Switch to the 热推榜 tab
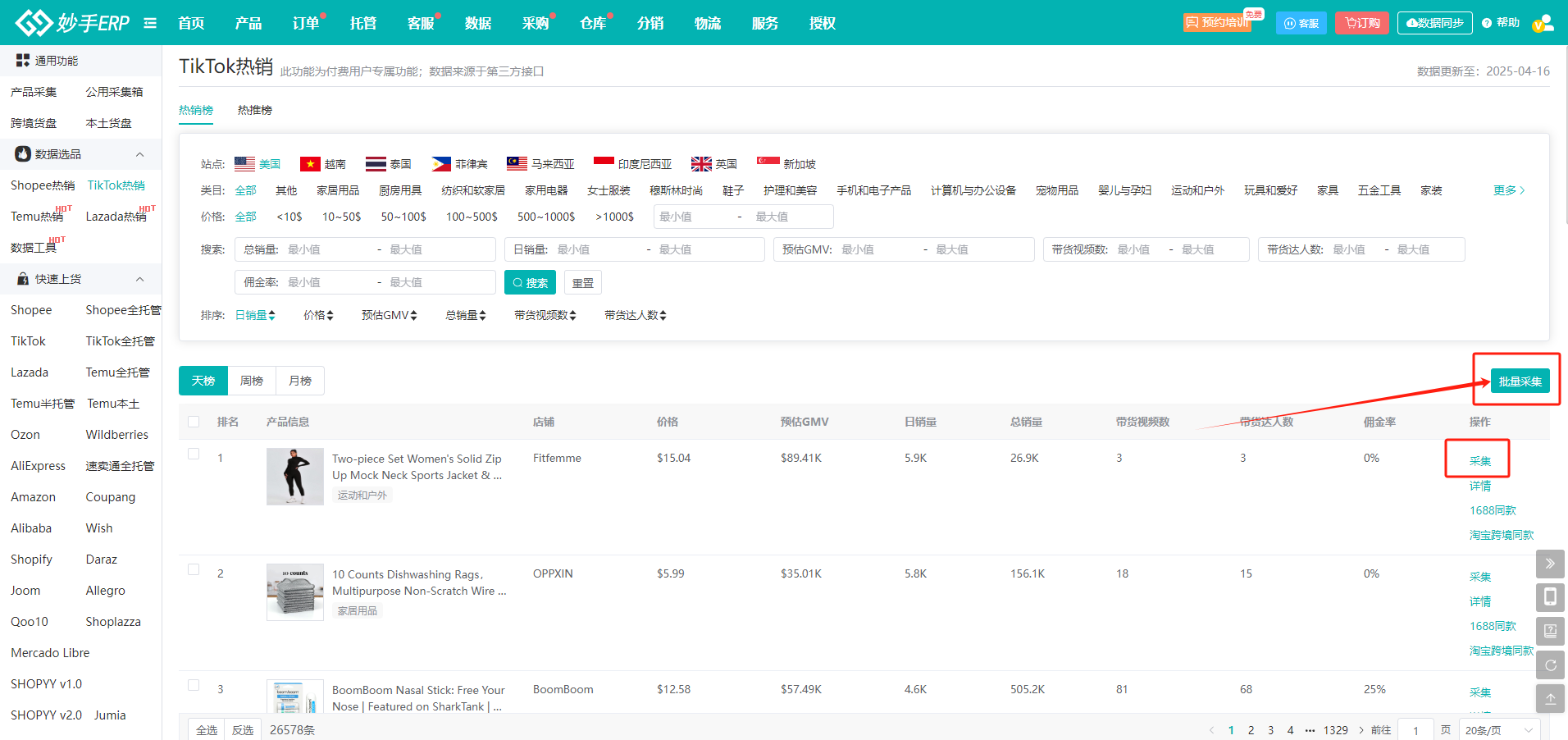This screenshot has width=1568, height=740. pos(255,110)
